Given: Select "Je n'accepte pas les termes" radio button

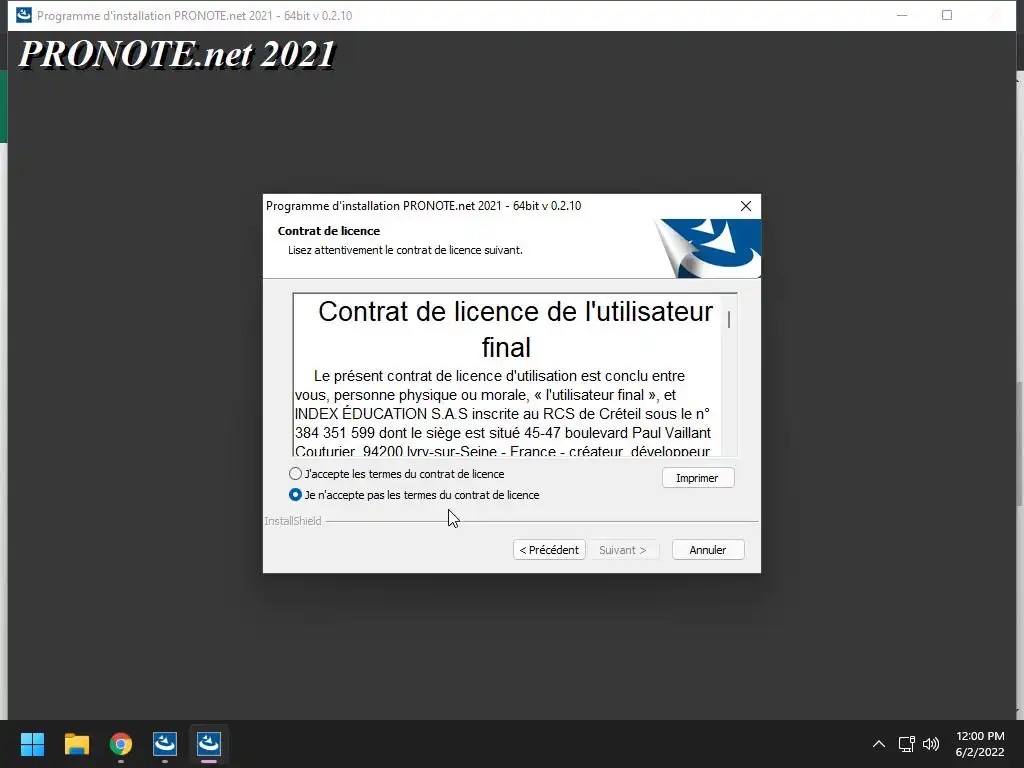Looking at the screenshot, I should [295, 494].
